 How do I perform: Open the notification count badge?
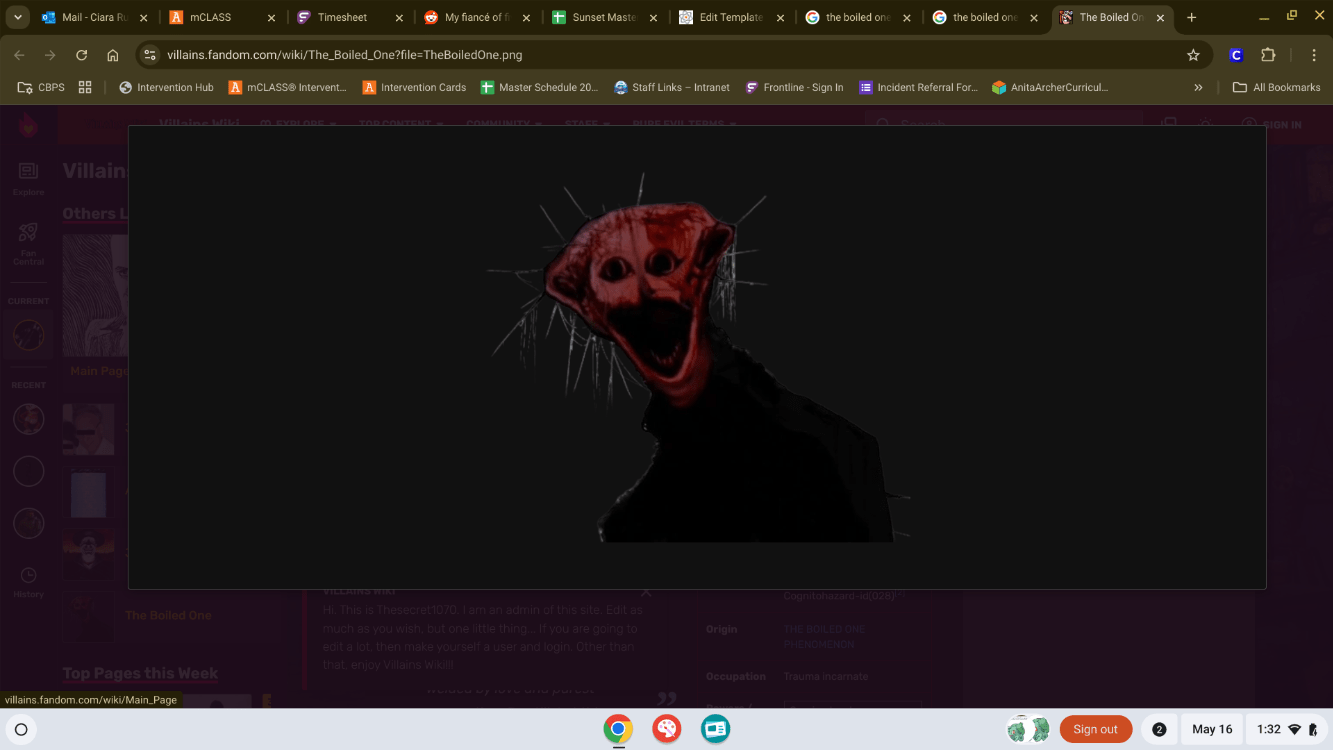(1159, 729)
